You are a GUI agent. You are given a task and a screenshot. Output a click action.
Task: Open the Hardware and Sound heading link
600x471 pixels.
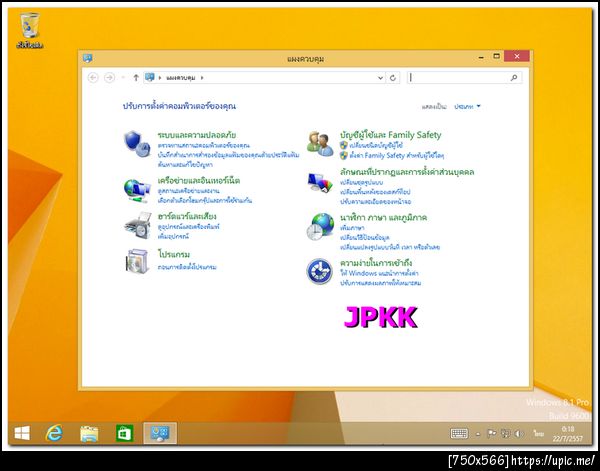click(x=187, y=216)
